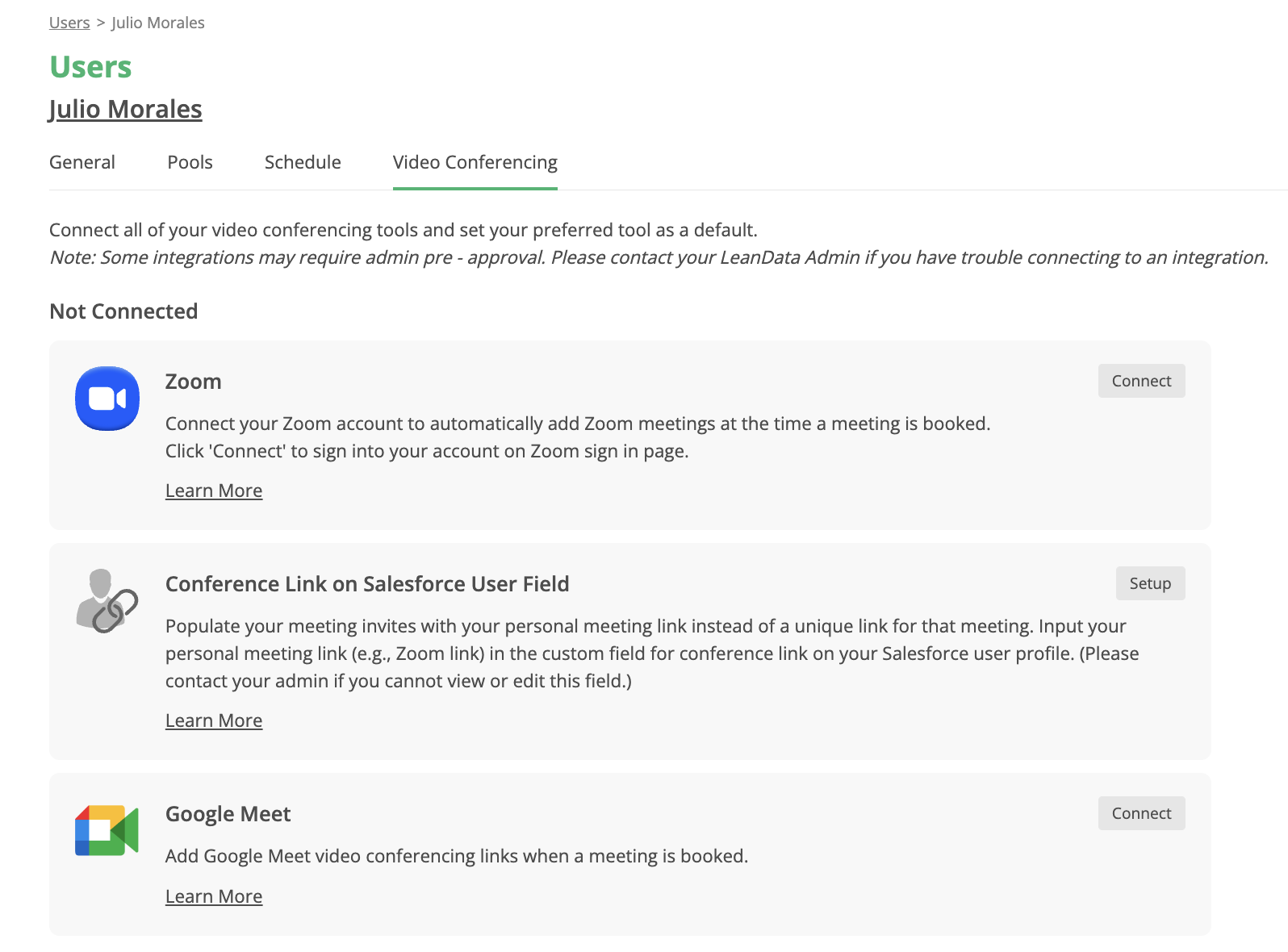Open Learn More for Conference Link section

click(x=214, y=720)
